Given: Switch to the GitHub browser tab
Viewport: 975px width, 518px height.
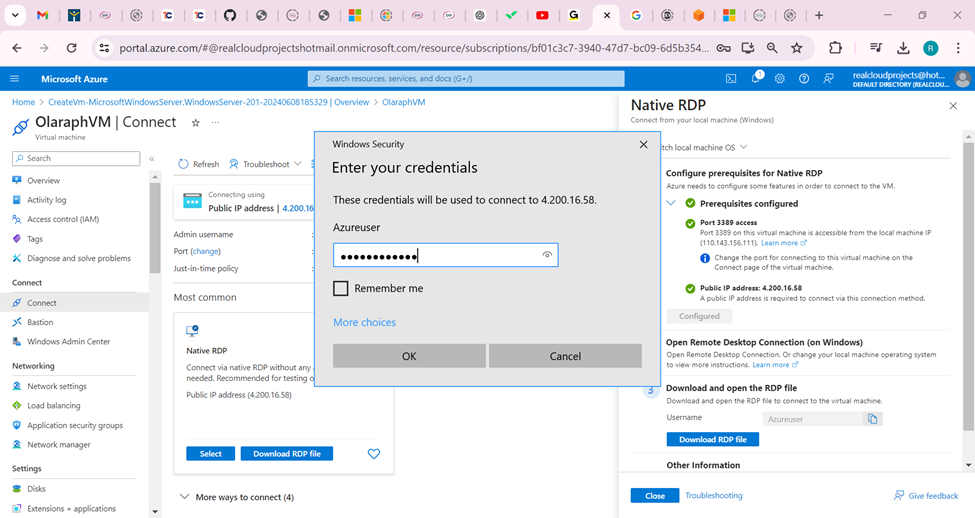Looking at the screenshot, I should point(230,16).
